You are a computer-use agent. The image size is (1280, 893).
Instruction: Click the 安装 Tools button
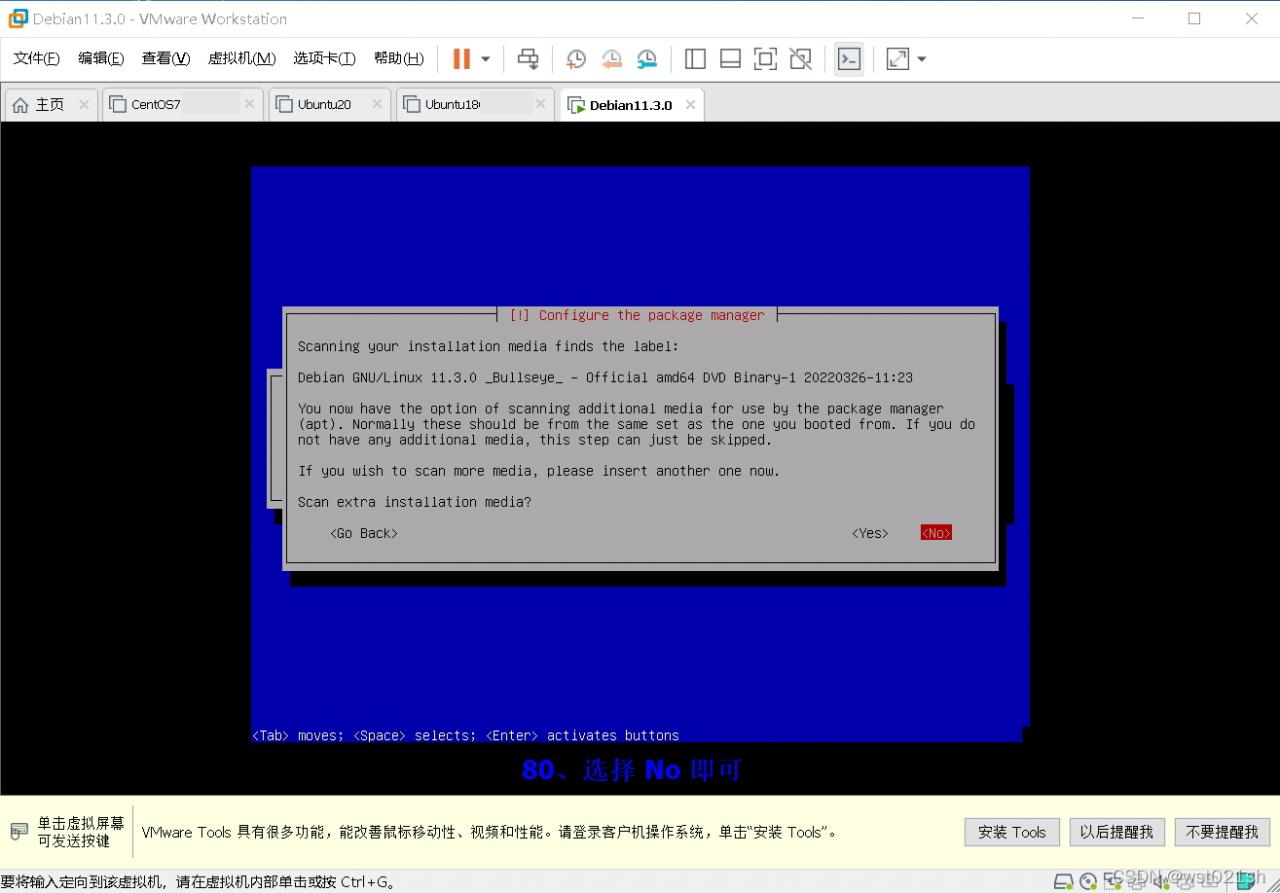(1012, 832)
